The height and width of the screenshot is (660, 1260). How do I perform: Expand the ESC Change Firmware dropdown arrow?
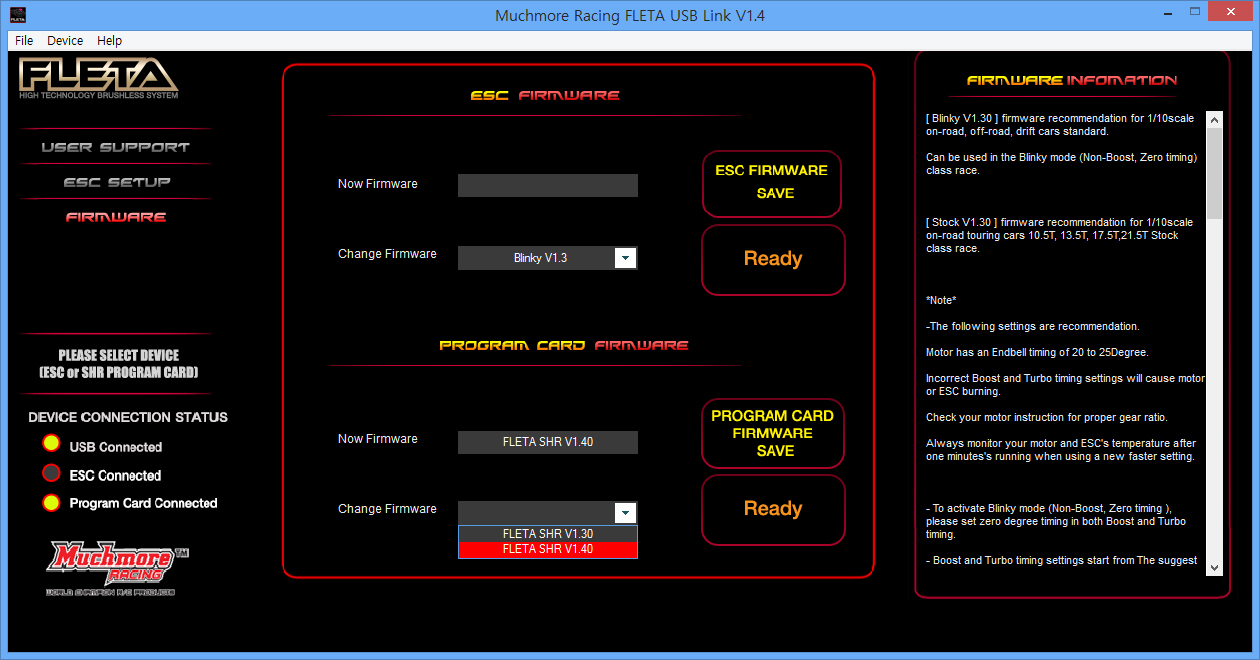tap(625, 258)
